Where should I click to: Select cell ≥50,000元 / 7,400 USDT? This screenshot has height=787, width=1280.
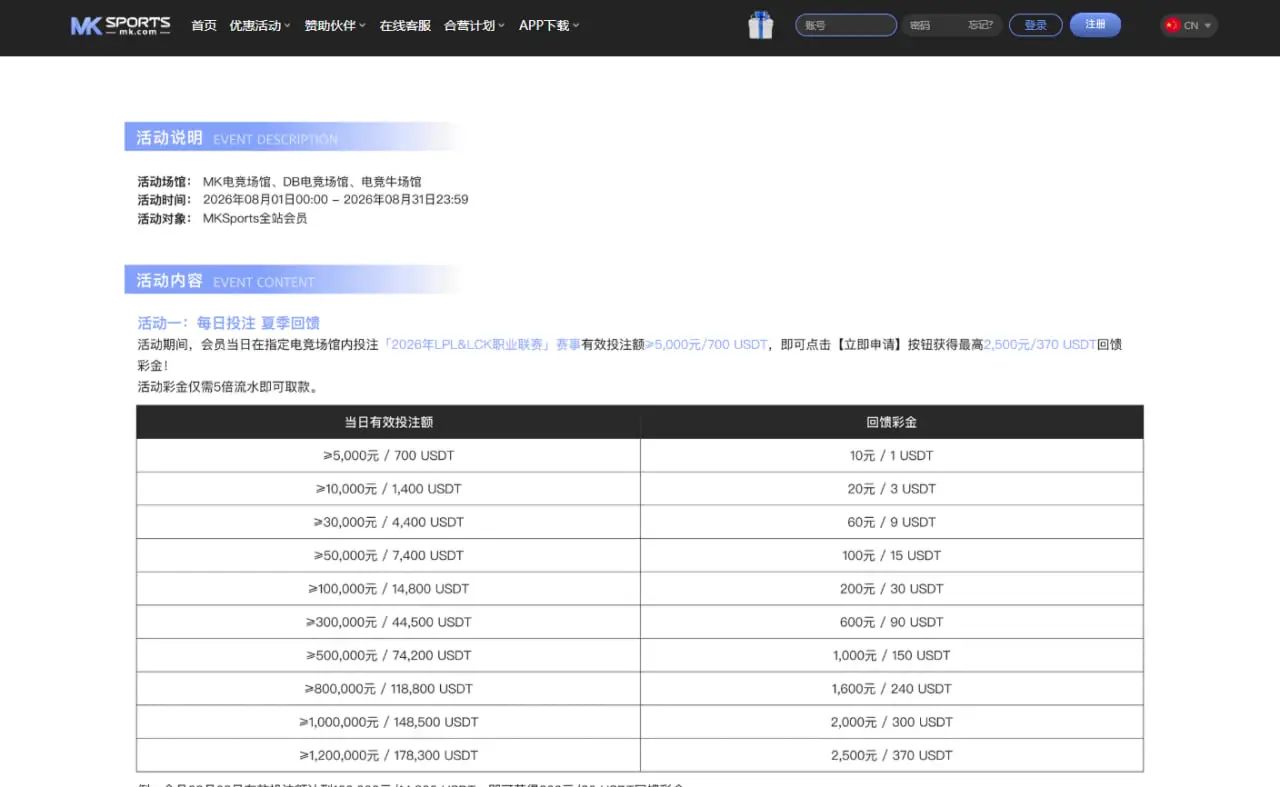click(388, 555)
